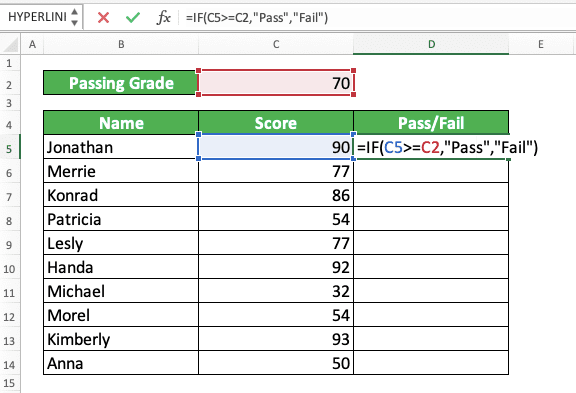Click the IF formula in cell D5
Viewport: 576px width, 393px height.
tap(447, 147)
